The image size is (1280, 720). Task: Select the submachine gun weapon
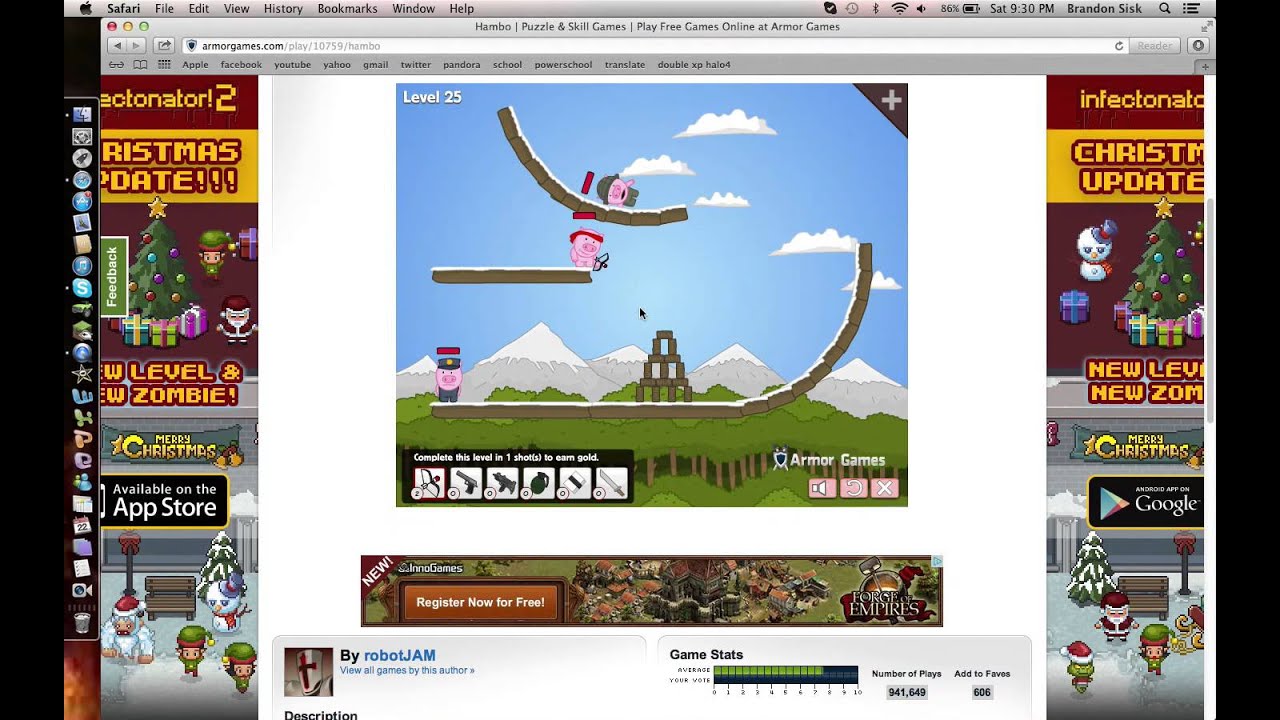[501, 483]
